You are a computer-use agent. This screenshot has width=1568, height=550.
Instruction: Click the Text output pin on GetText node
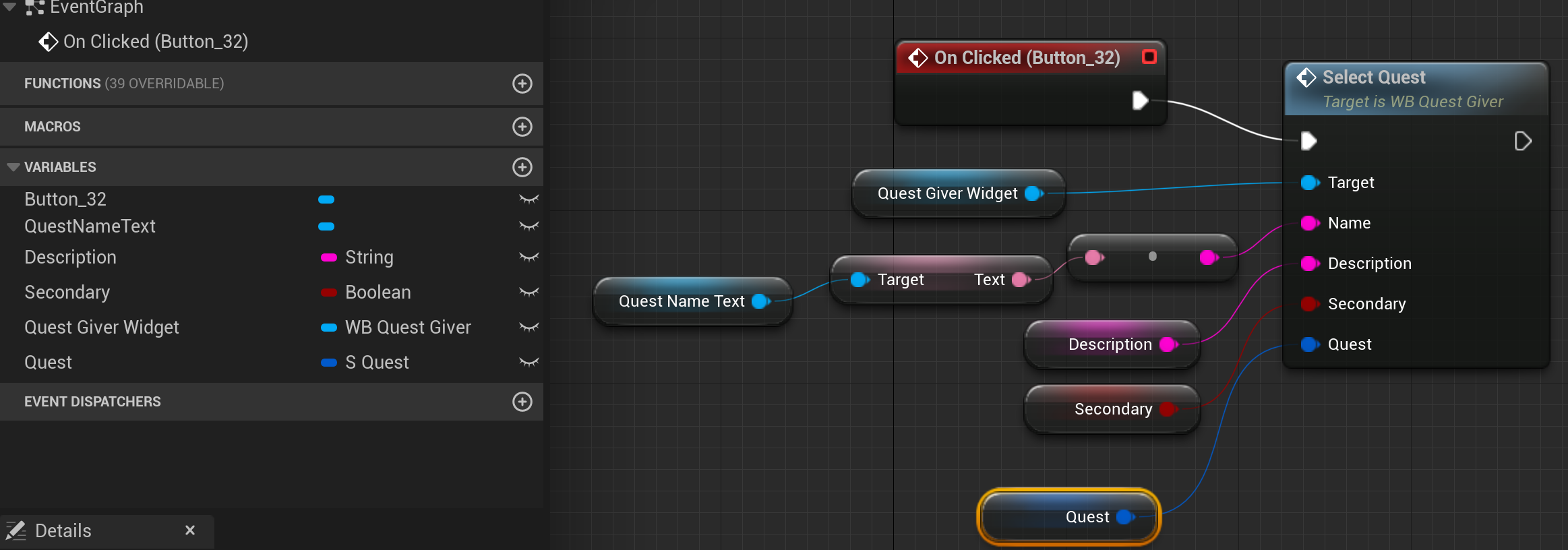(x=1021, y=280)
